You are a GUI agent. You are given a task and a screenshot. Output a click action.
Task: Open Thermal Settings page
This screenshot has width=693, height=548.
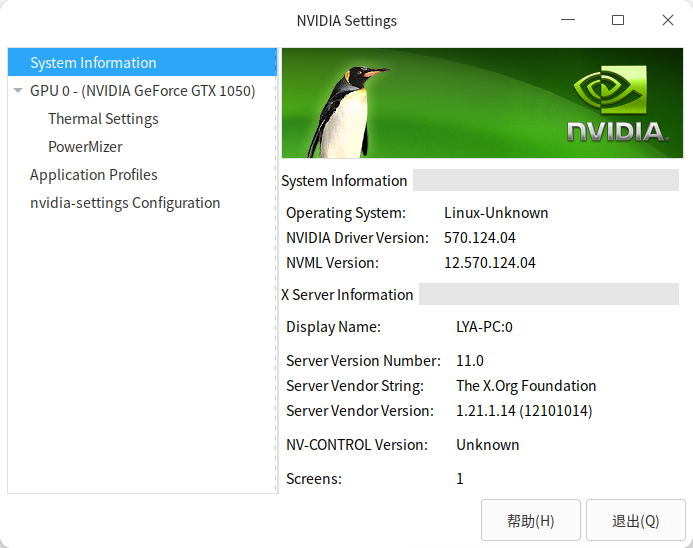(x=103, y=119)
